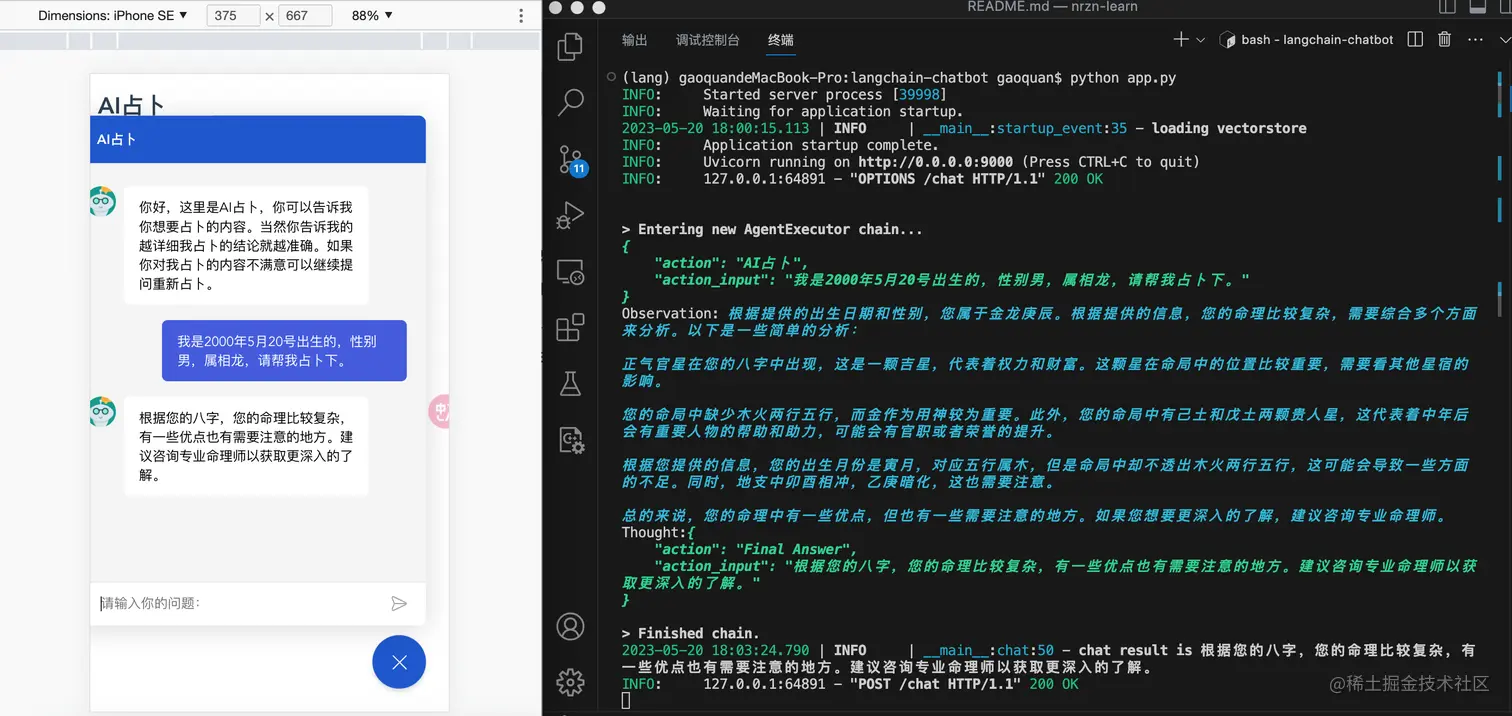Toggle the bottom panel layout icon in title bar
Viewport: 1512px width, 716px height.
point(1478,8)
